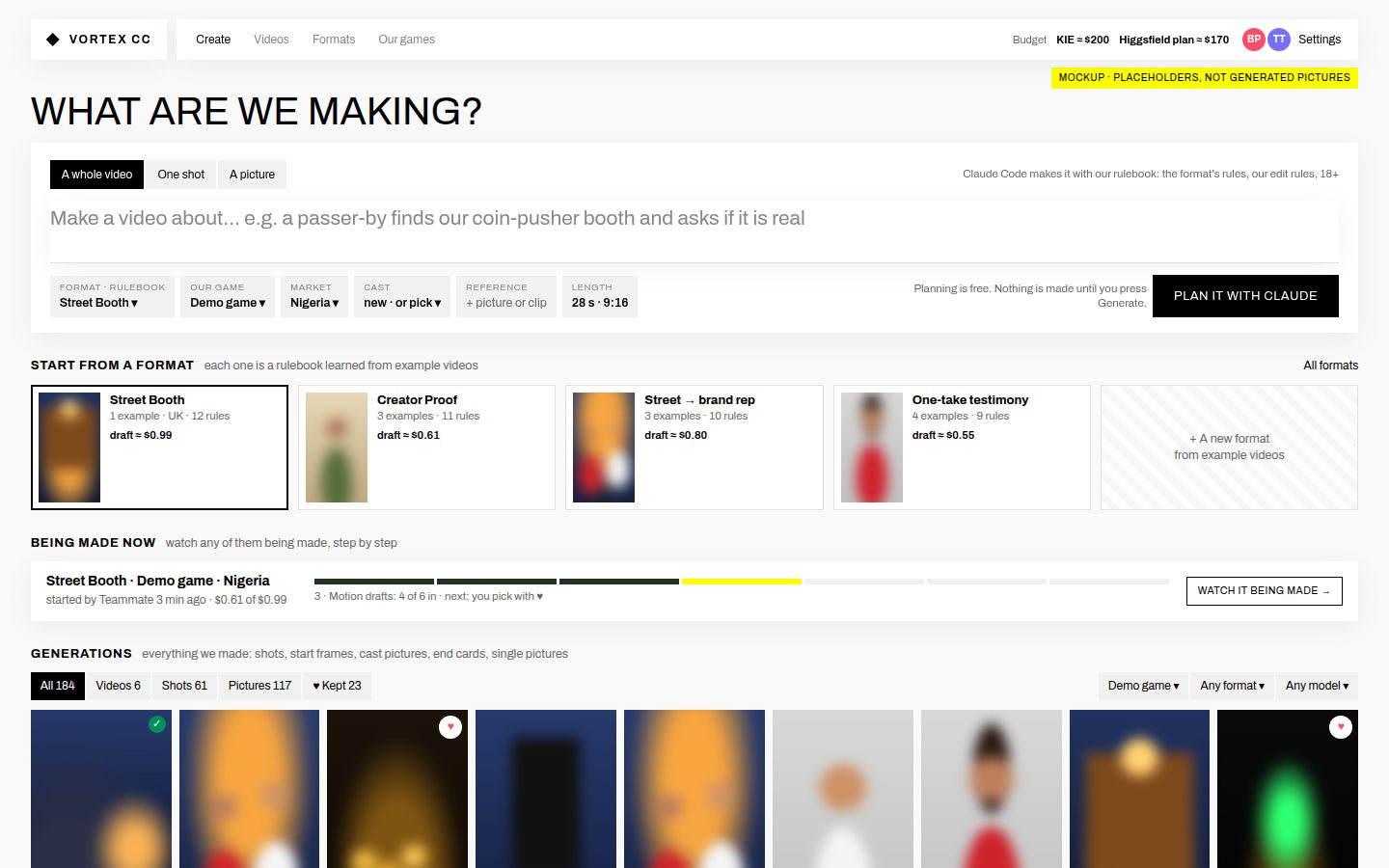The width and height of the screenshot is (1389, 868).
Task: Open the BP user avatar
Action: (x=1254, y=40)
